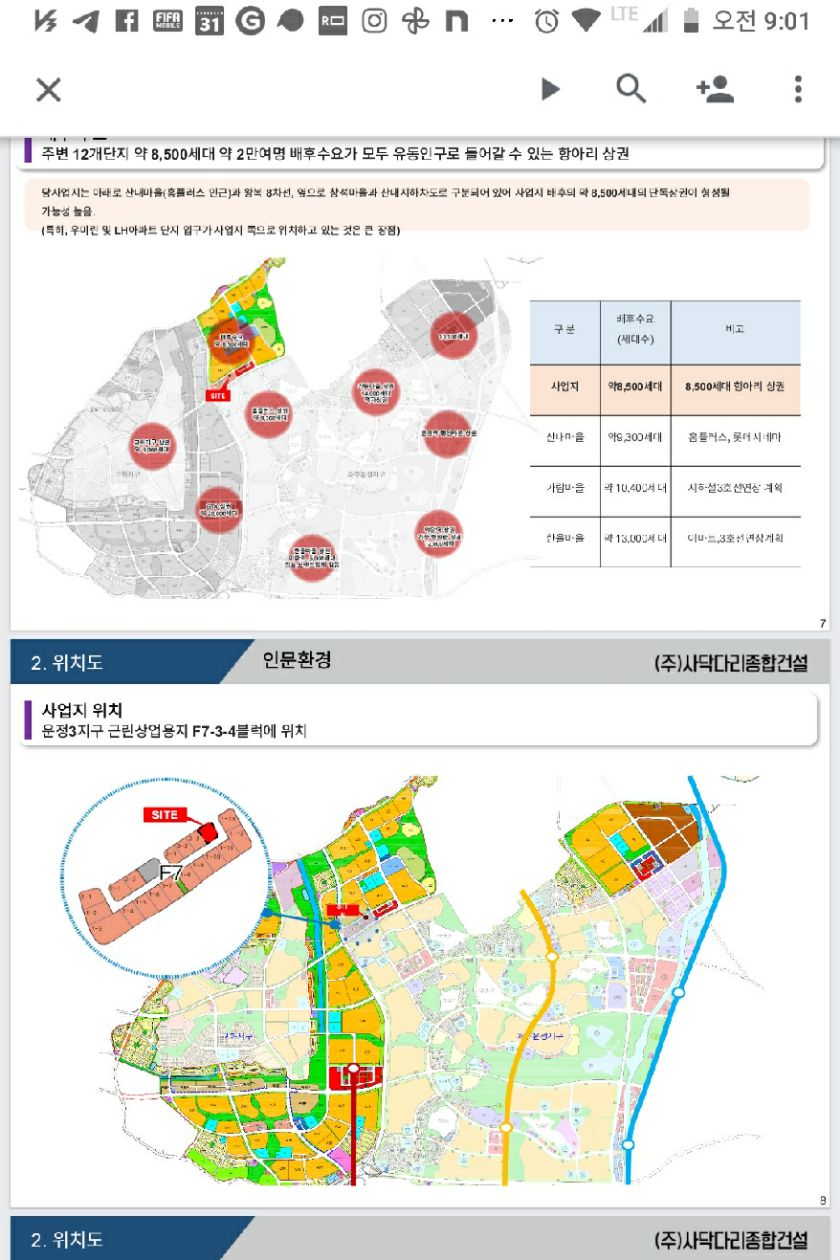The image size is (840, 1260).
Task: Tap the battery status icon
Action: click(691, 20)
